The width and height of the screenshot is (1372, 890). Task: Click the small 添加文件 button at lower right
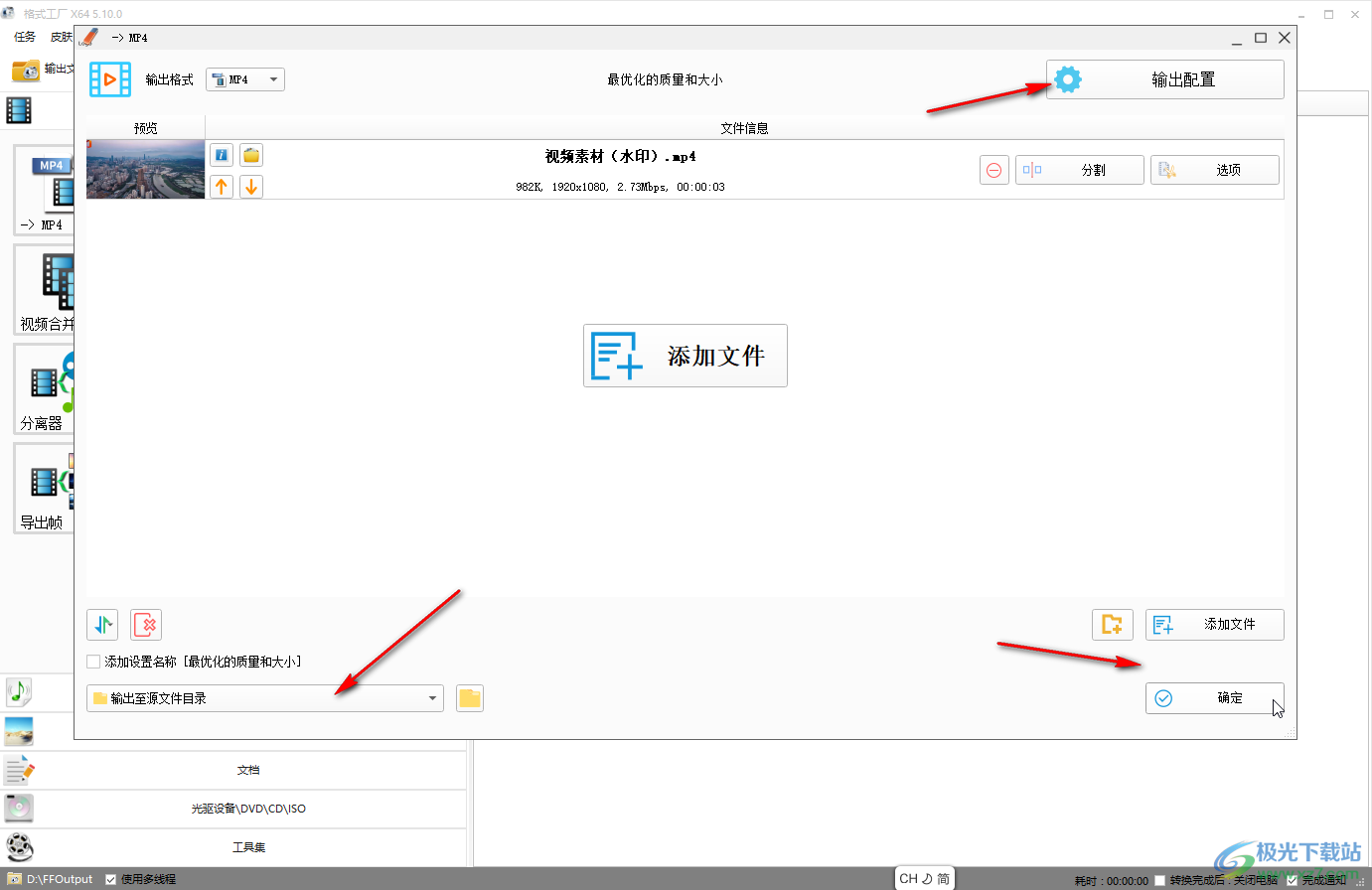(1215, 625)
